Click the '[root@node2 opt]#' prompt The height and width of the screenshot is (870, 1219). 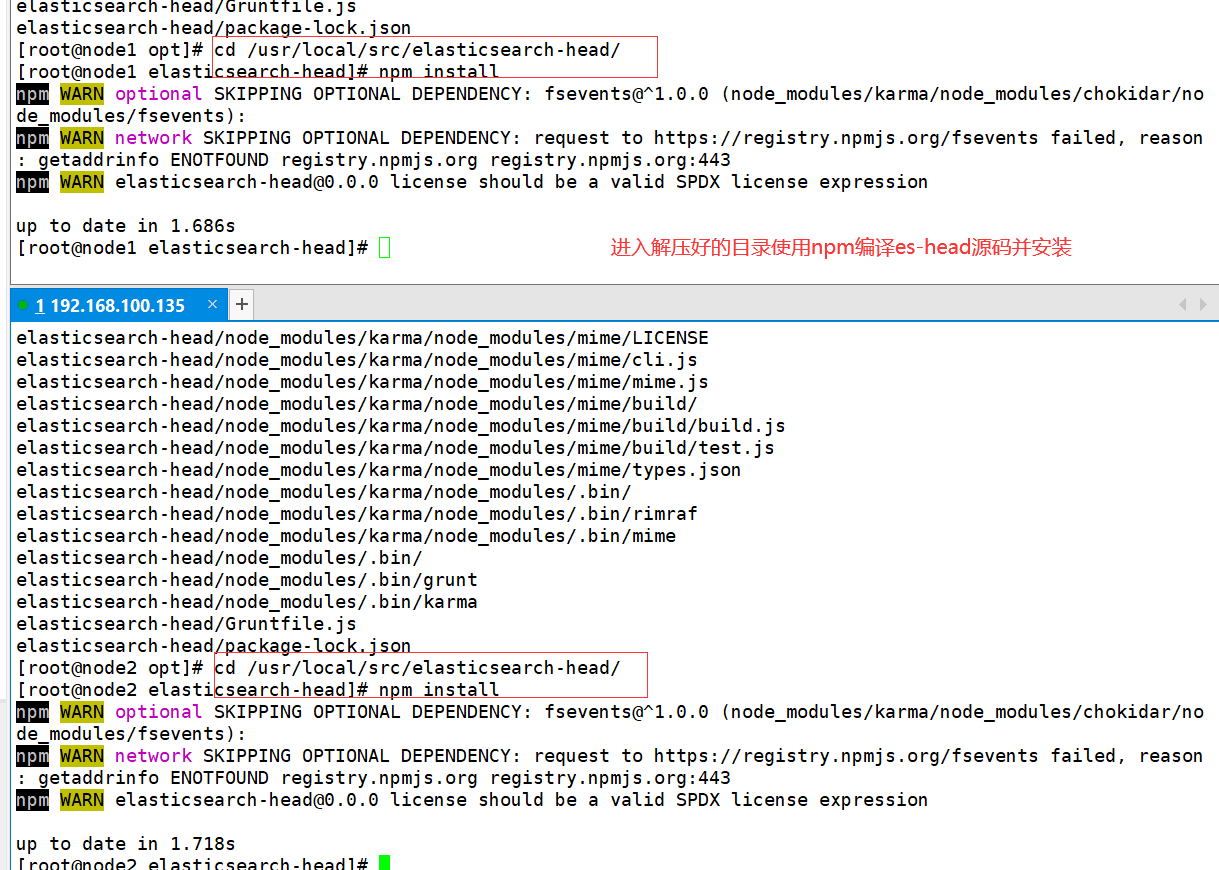point(111,668)
